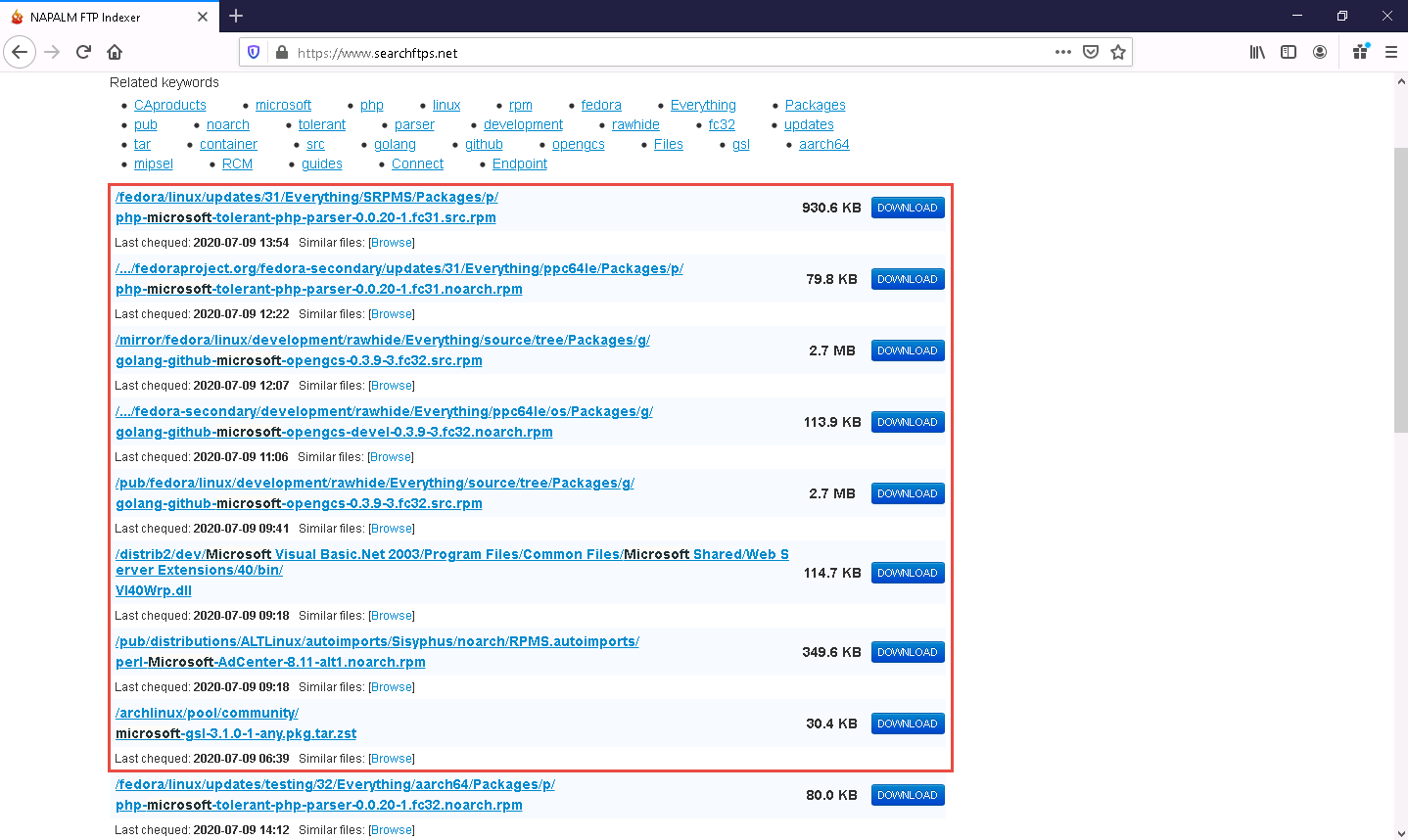Go back to the previous page
Image resolution: width=1408 pixels, height=840 pixels.
click(20, 52)
